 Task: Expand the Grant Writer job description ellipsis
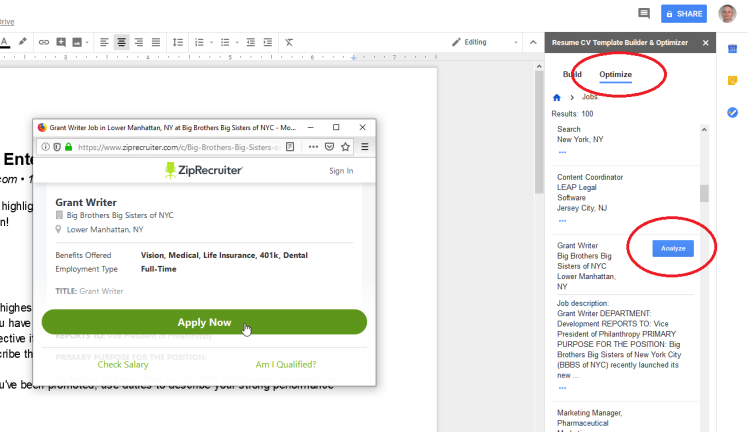[562, 388]
